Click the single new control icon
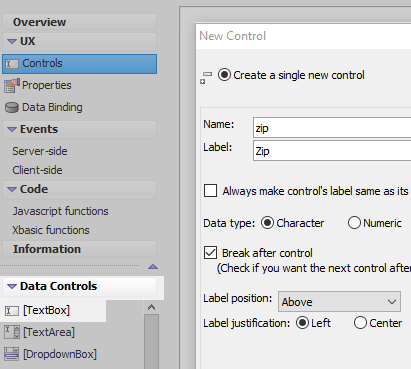This screenshot has height=369, width=411. [206, 78]
